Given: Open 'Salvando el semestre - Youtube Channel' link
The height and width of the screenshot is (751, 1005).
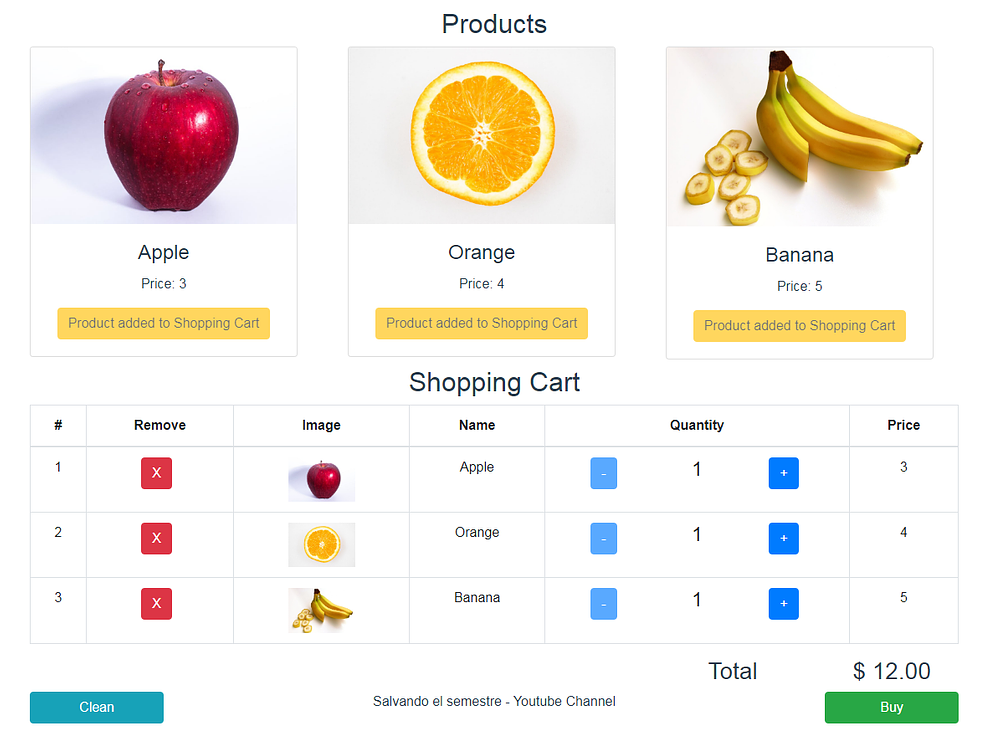Looking at the screenshot, I should click(x=494, y=701).
